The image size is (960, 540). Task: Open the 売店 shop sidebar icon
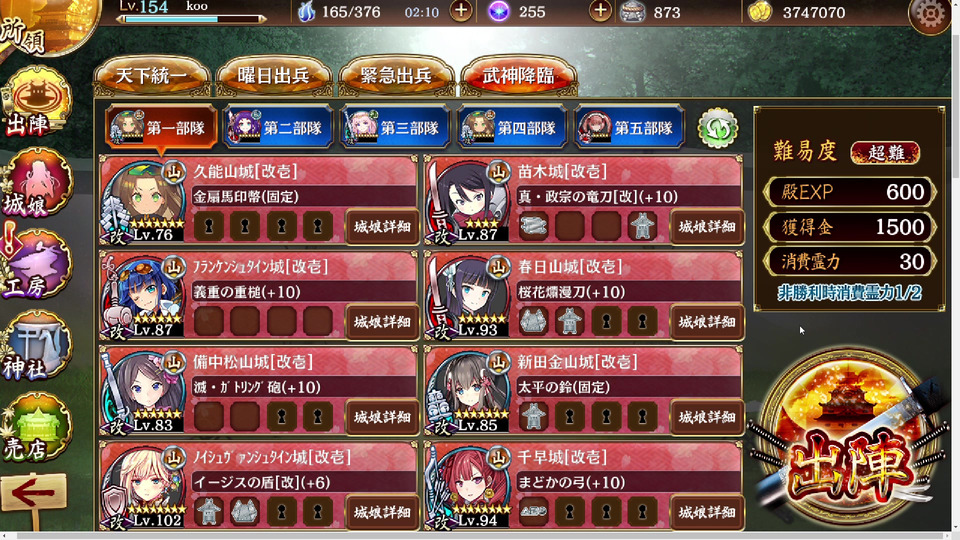point(37,427)
